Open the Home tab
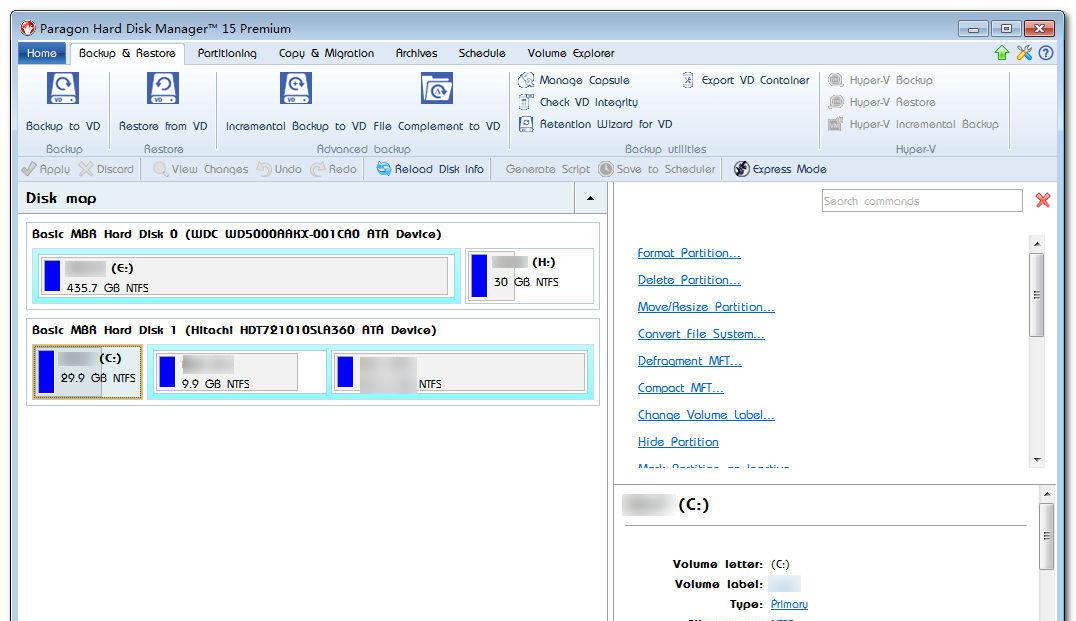This screenshot has width=1076, height=621. click(42, 53)
